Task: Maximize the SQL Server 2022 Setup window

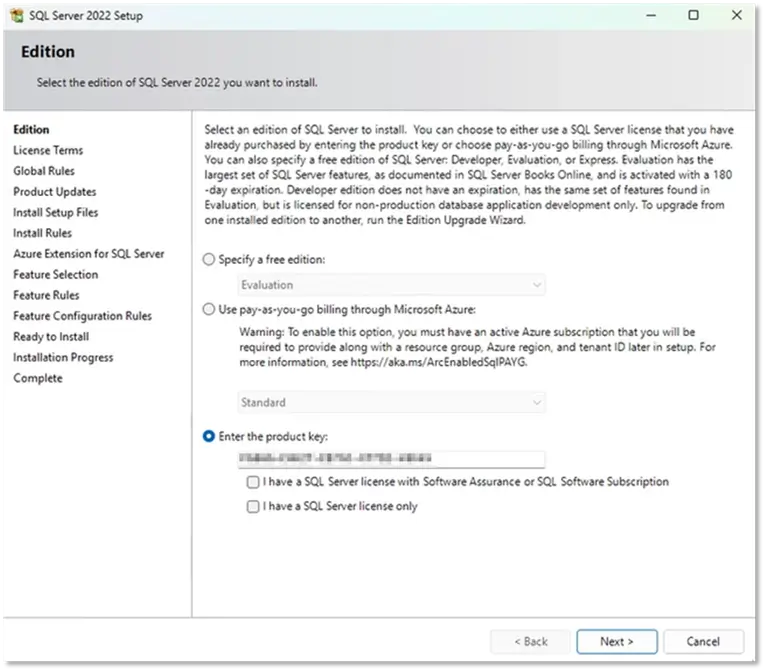Action: pyautogui.click(x=693, y=15)
